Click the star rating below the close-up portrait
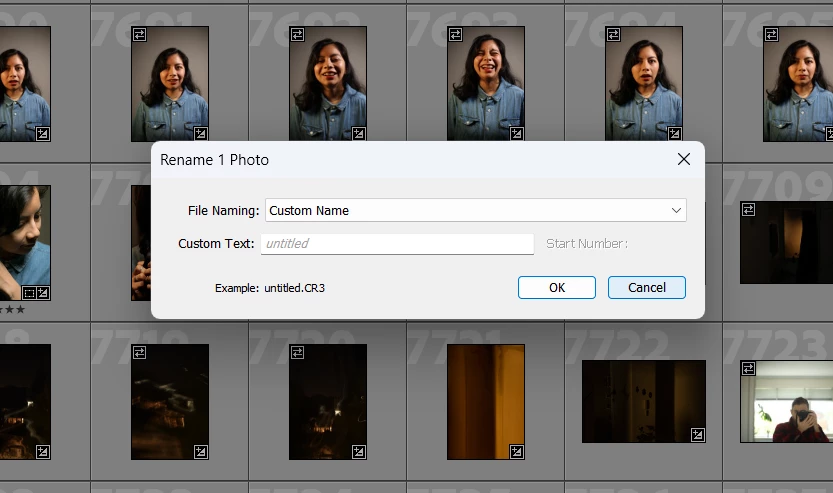 (x=12, y=309)
